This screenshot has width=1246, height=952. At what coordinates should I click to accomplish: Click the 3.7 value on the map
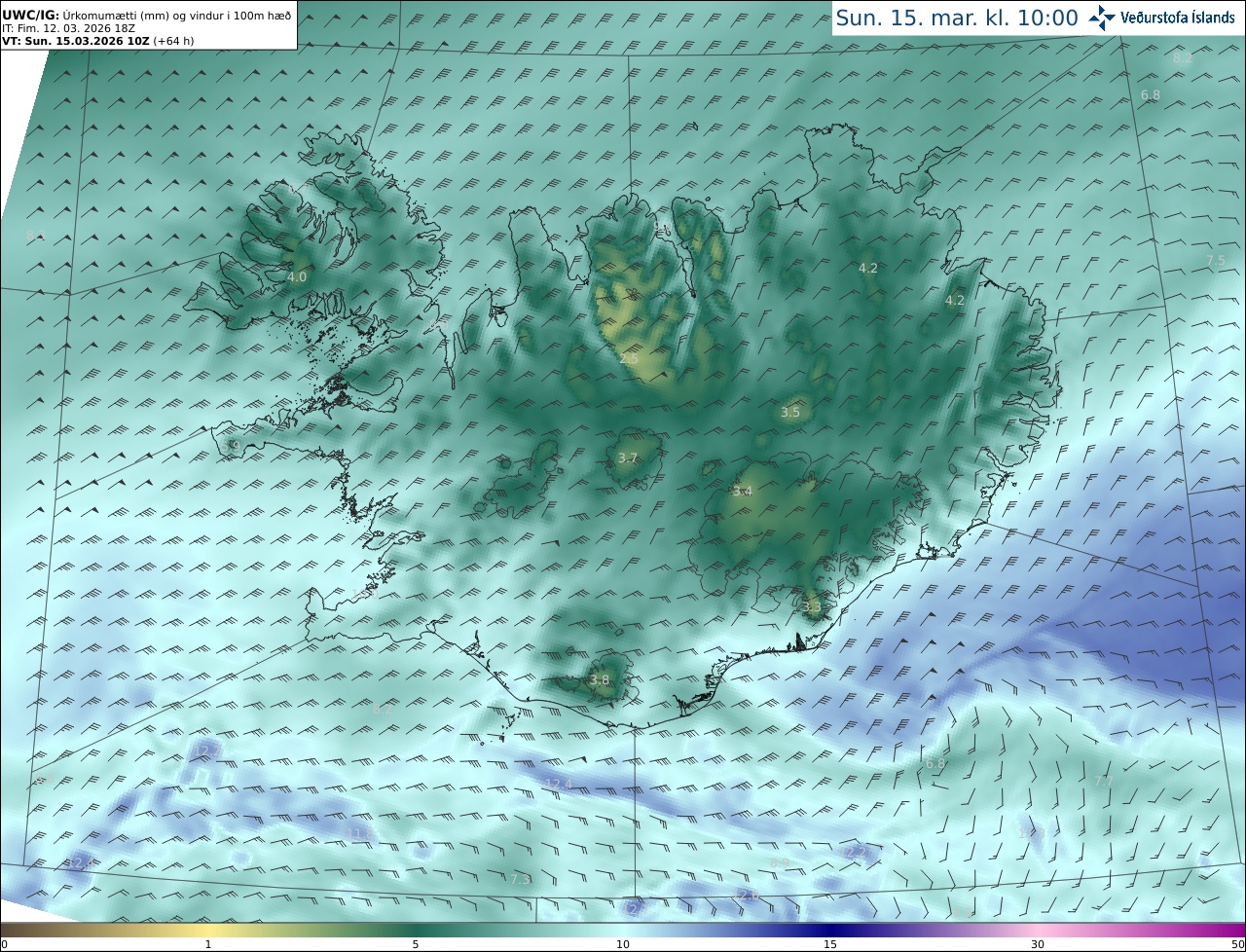pyautogui.click(x=628, y=458)
